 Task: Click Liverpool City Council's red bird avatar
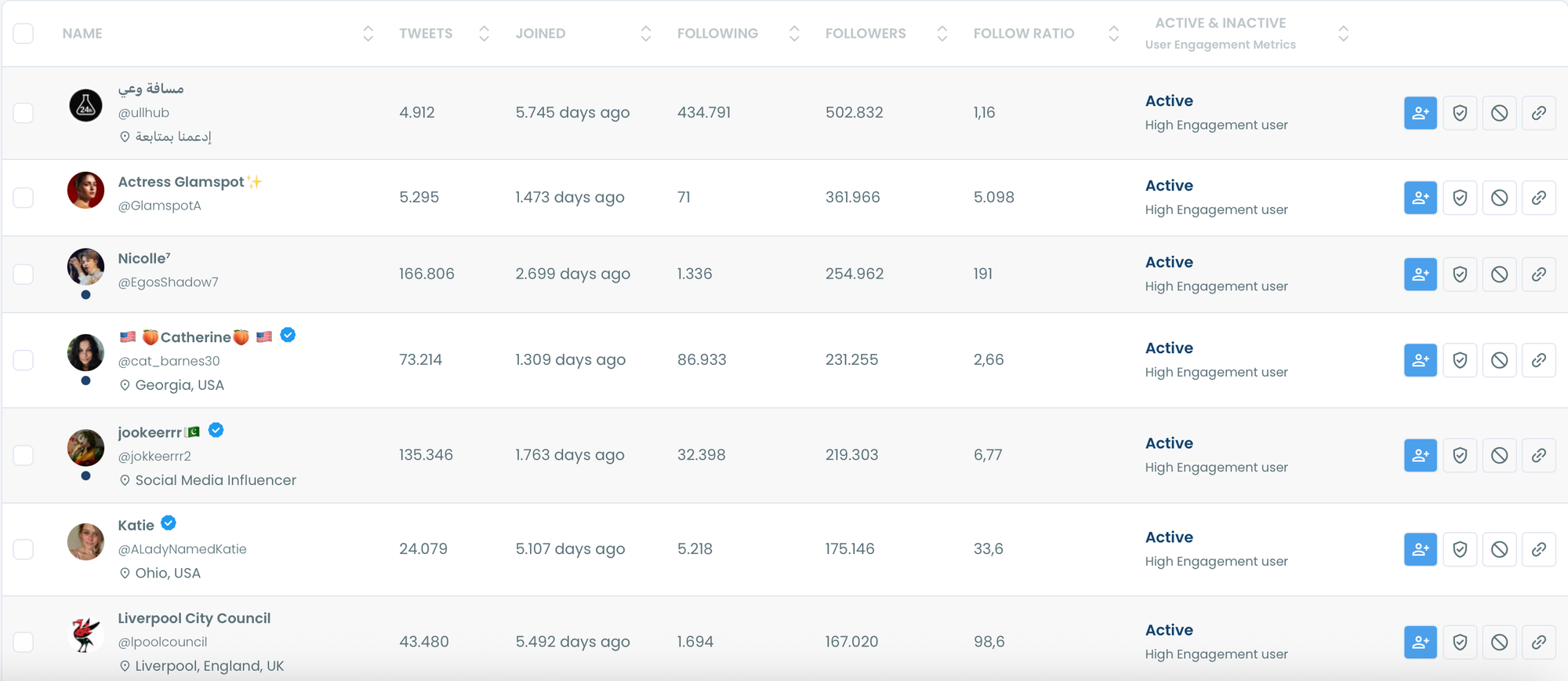click(x=85, y=634)
